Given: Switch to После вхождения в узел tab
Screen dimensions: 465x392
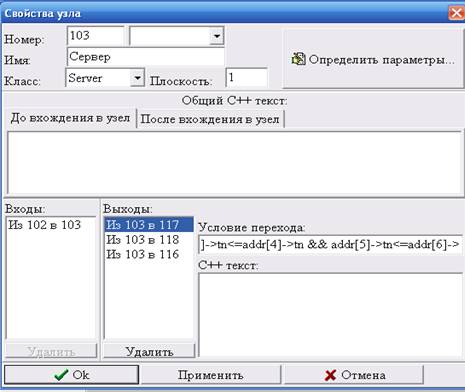Looking at the screenshot, I should point(210,119).
